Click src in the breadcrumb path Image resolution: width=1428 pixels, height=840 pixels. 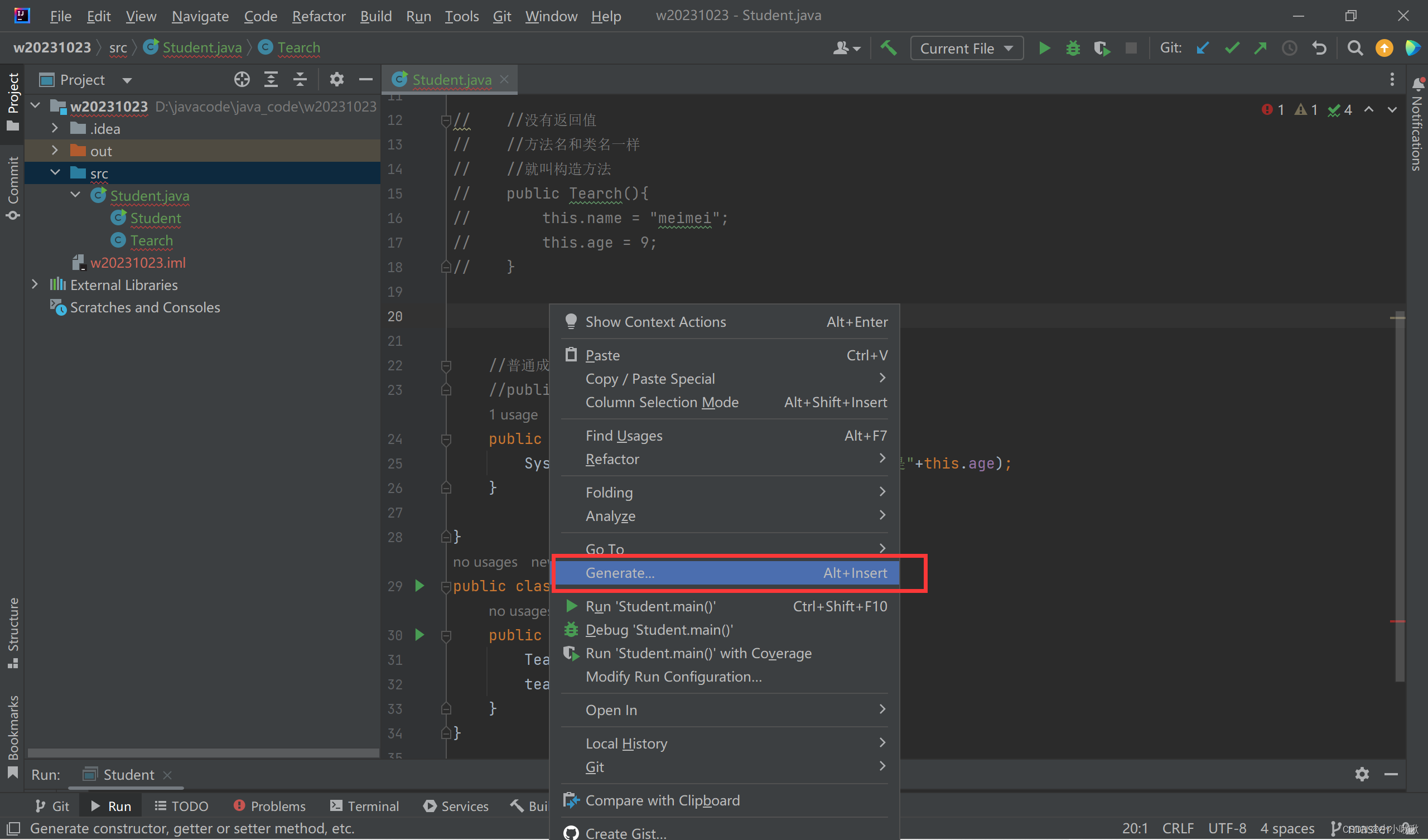click(x=118, y=47)
